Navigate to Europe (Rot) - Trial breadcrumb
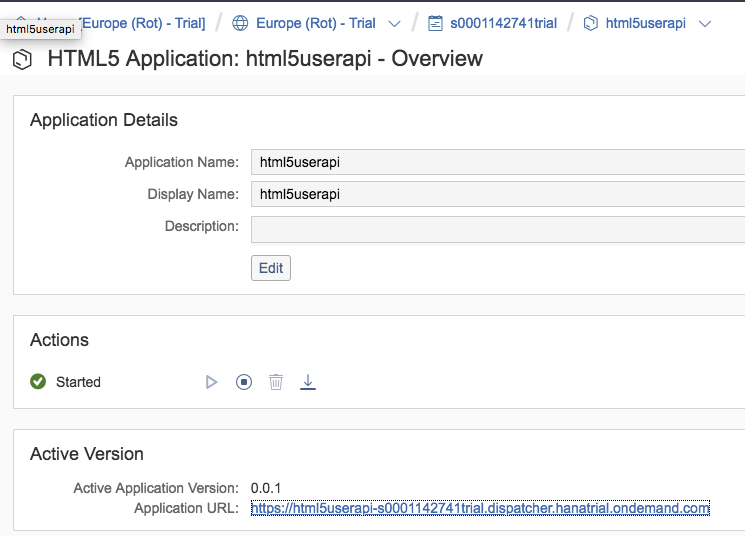The width and height of the screenshot is (745, 536). point(315,23)
